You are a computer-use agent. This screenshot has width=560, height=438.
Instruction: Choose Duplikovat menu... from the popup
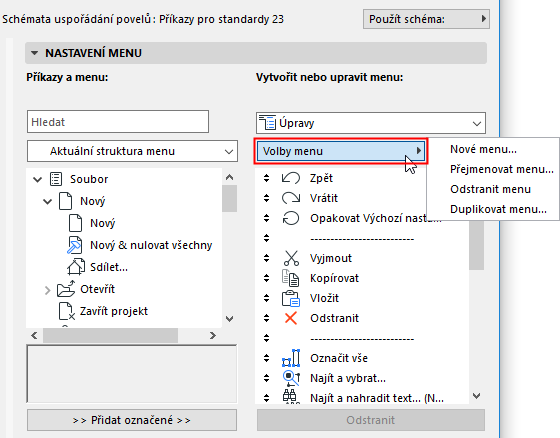click(x=498, y=209)
